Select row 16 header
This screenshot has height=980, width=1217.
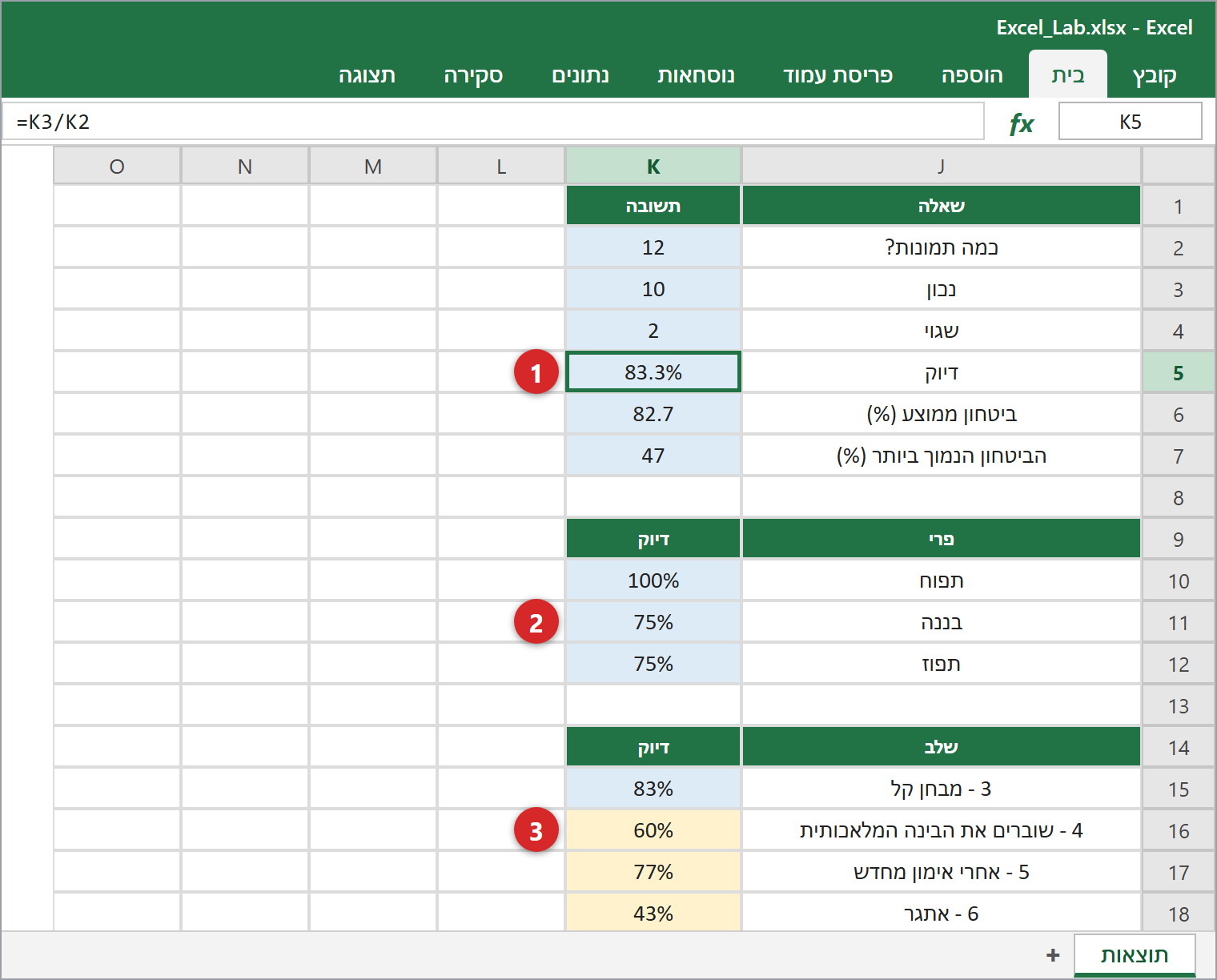tap(1178, 830)
